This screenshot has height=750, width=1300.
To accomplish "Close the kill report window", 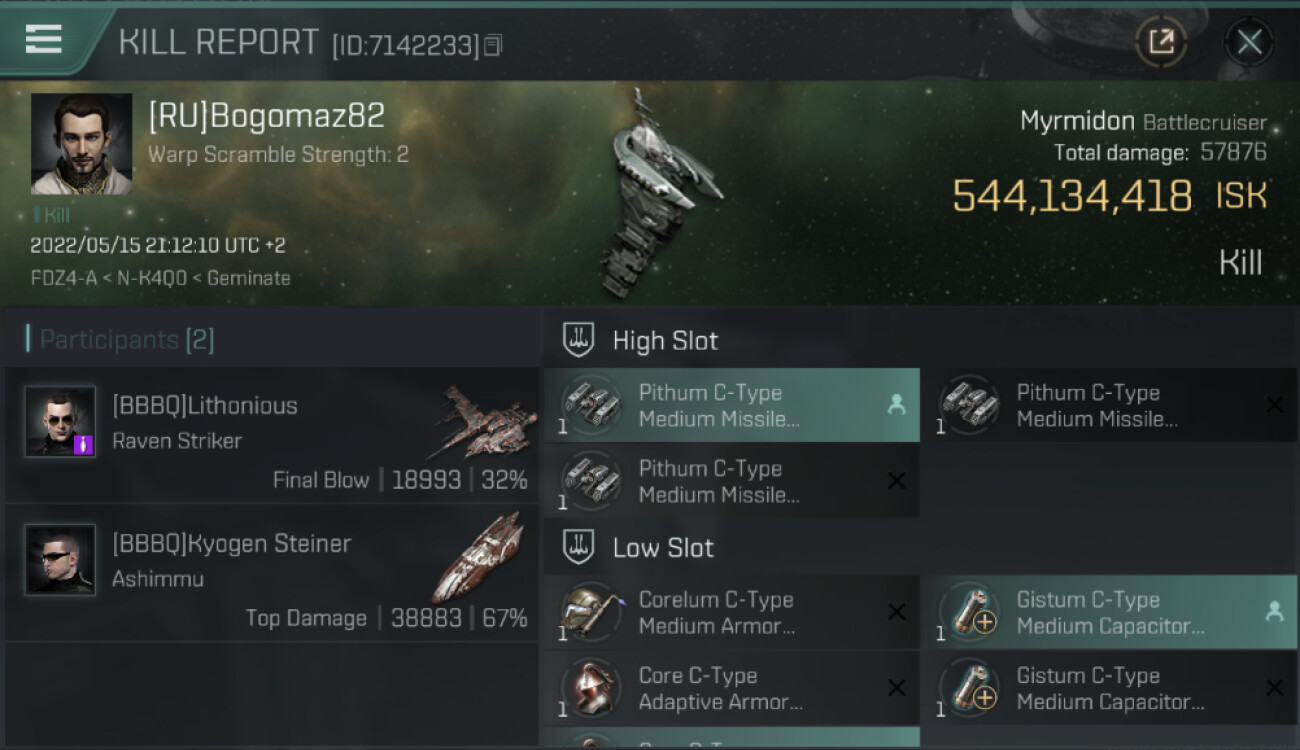I will point(1249,42).
